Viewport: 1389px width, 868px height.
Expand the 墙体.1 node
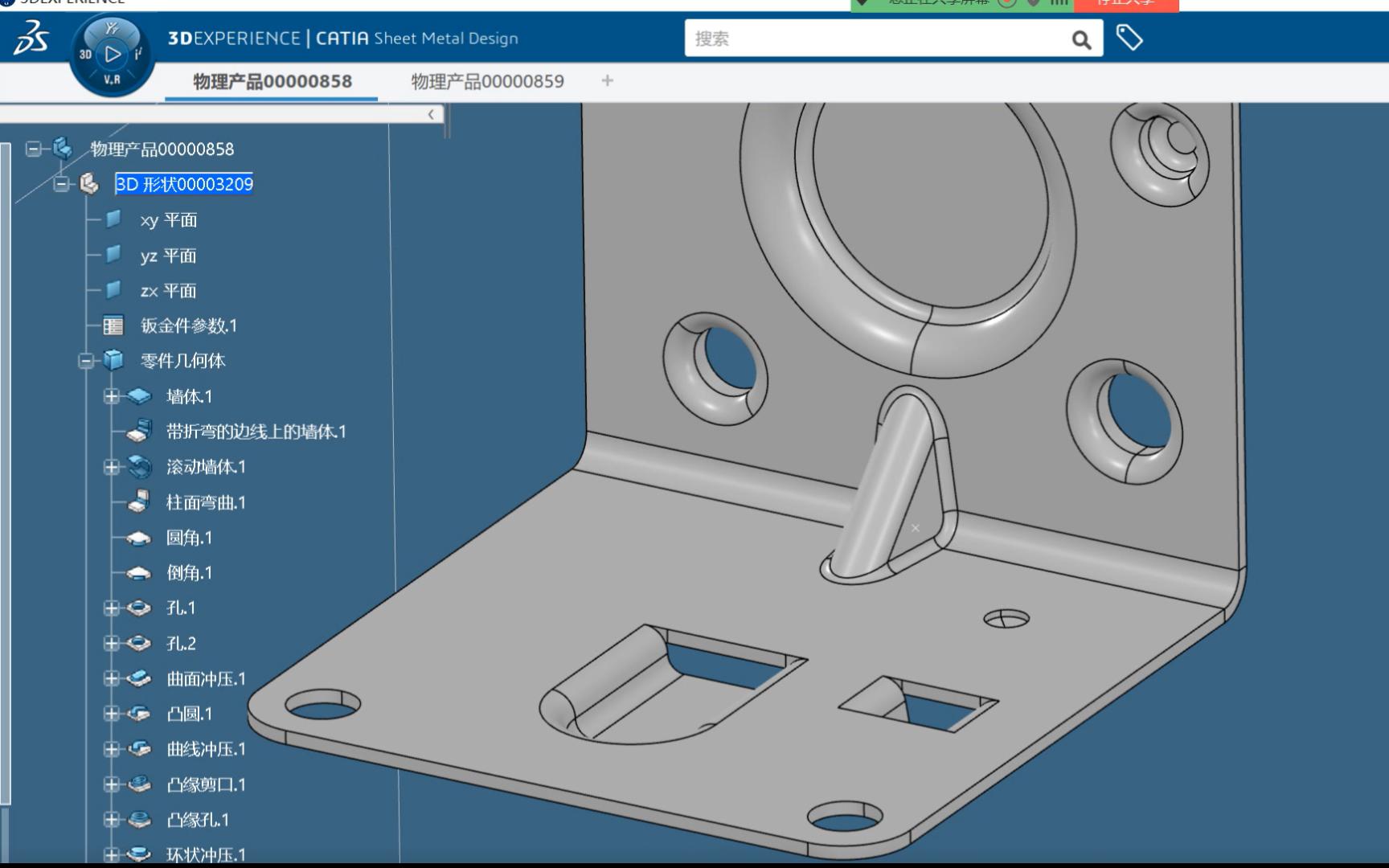point(112,396)
